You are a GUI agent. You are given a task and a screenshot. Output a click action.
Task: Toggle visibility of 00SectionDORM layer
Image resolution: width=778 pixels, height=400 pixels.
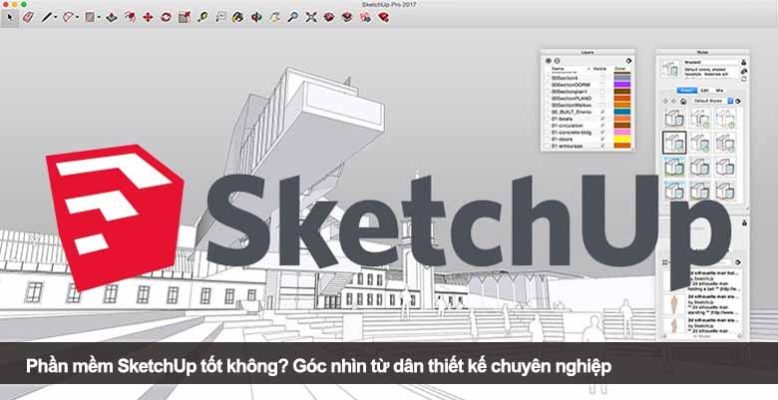[x=602, y=85]
